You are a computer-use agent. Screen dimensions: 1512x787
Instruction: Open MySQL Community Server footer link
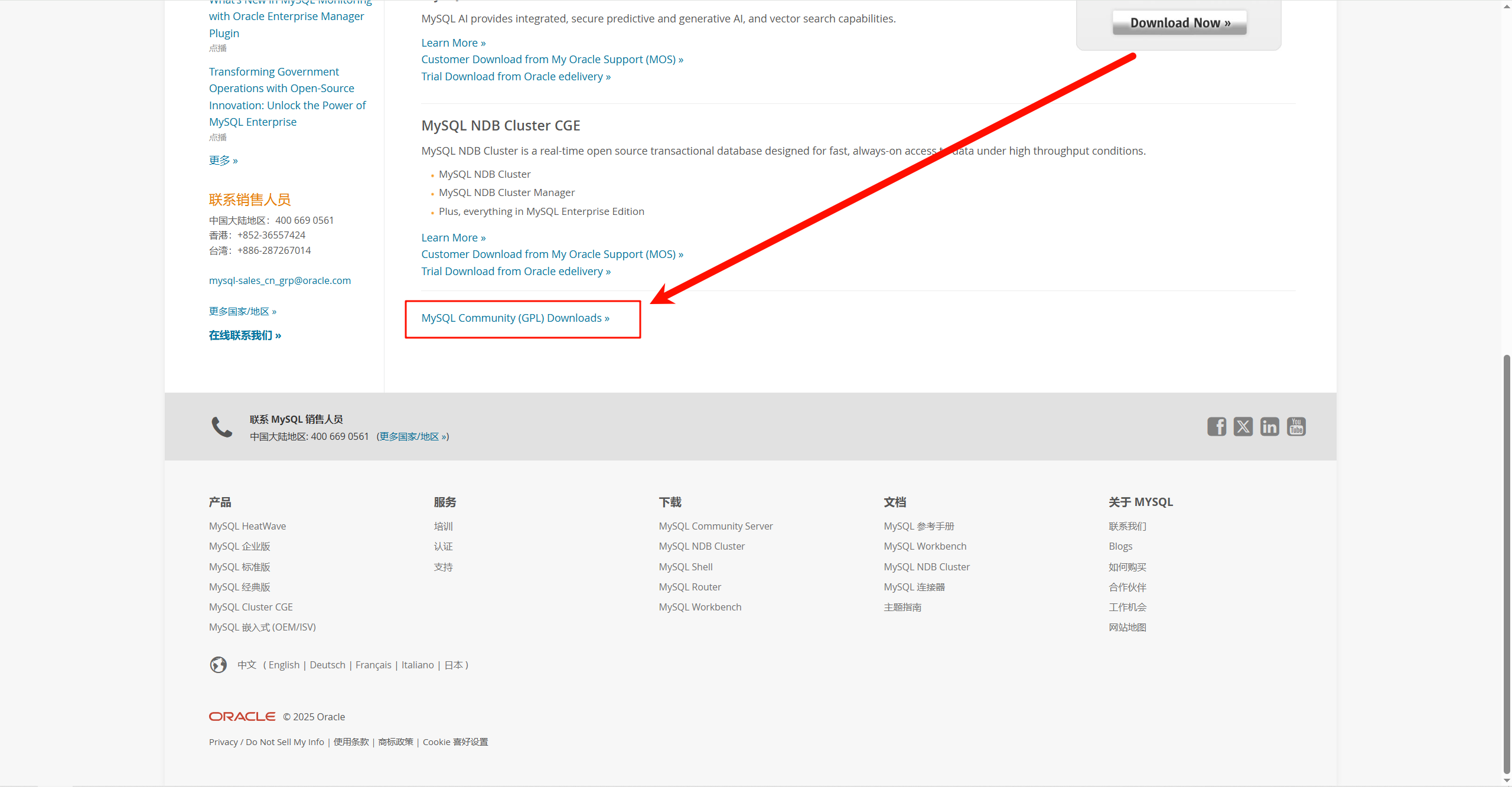[x=715, y=526]
